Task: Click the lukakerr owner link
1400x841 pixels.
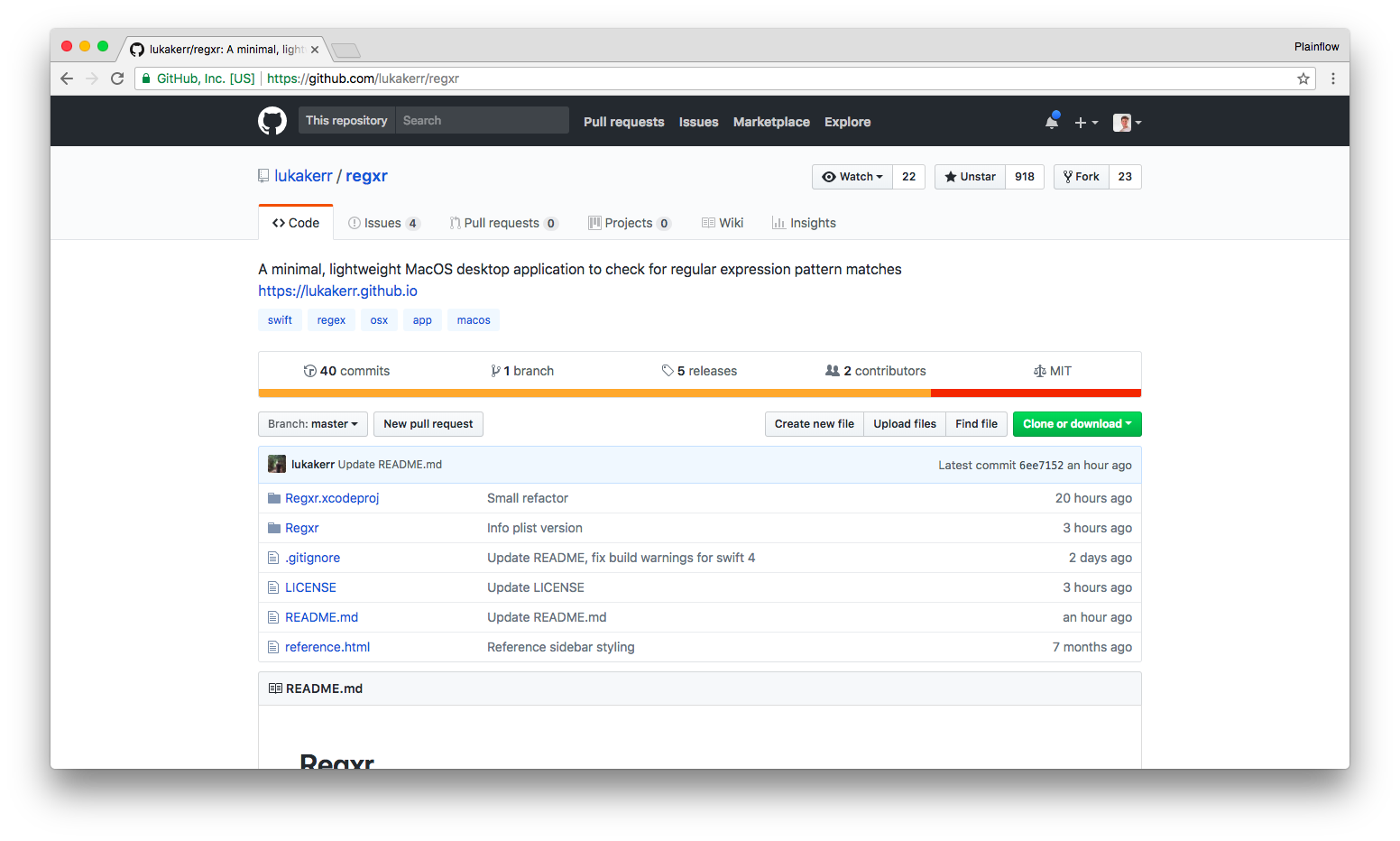Action: [303, 176]
